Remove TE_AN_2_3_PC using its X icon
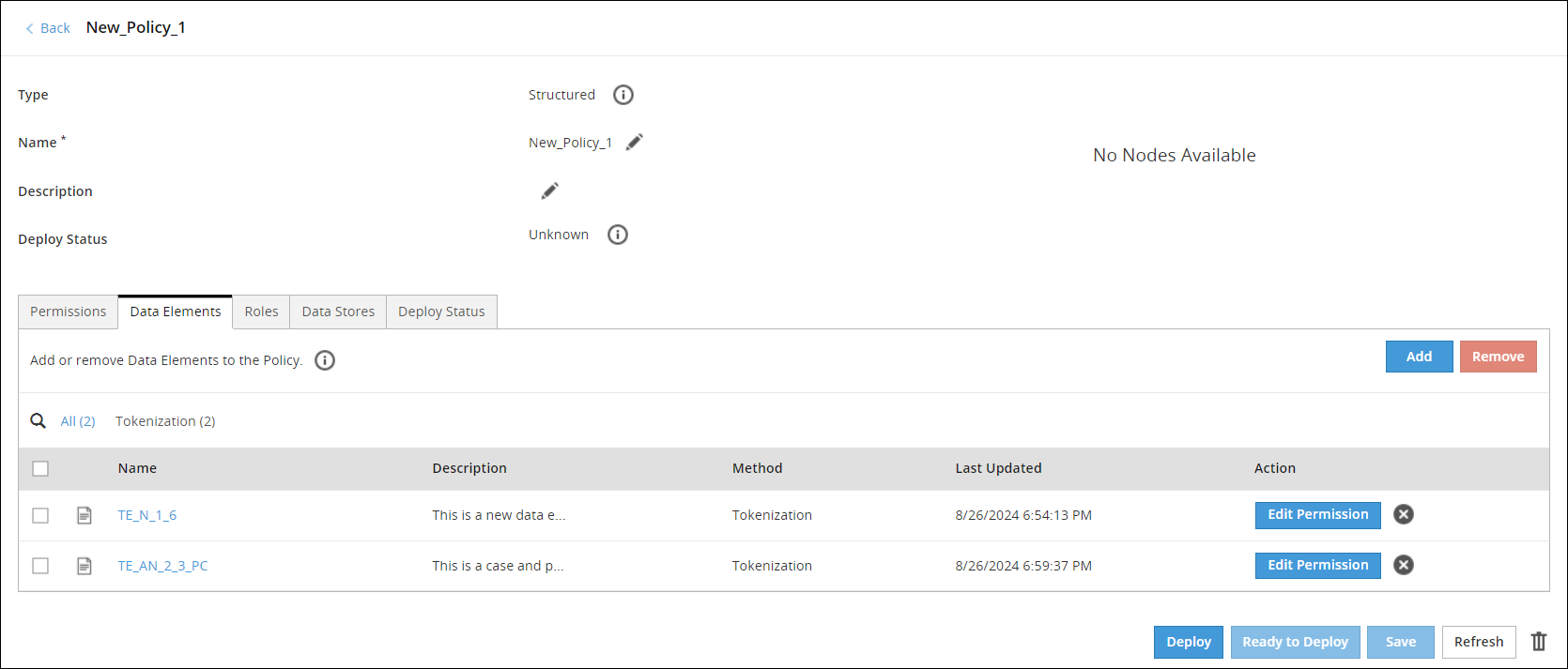The height and width of the screenshot is (669, 1568). (x=1404, y=565)
